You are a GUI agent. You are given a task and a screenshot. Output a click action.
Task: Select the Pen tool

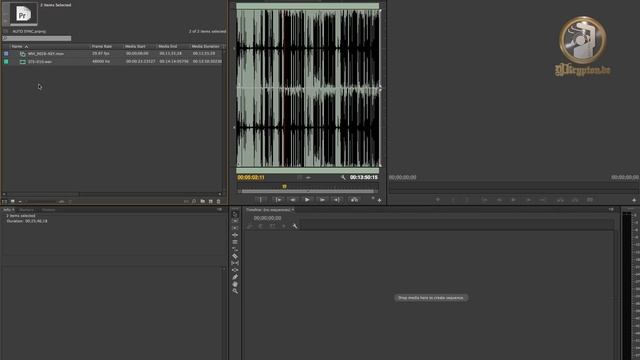click(x=235, y=277)
